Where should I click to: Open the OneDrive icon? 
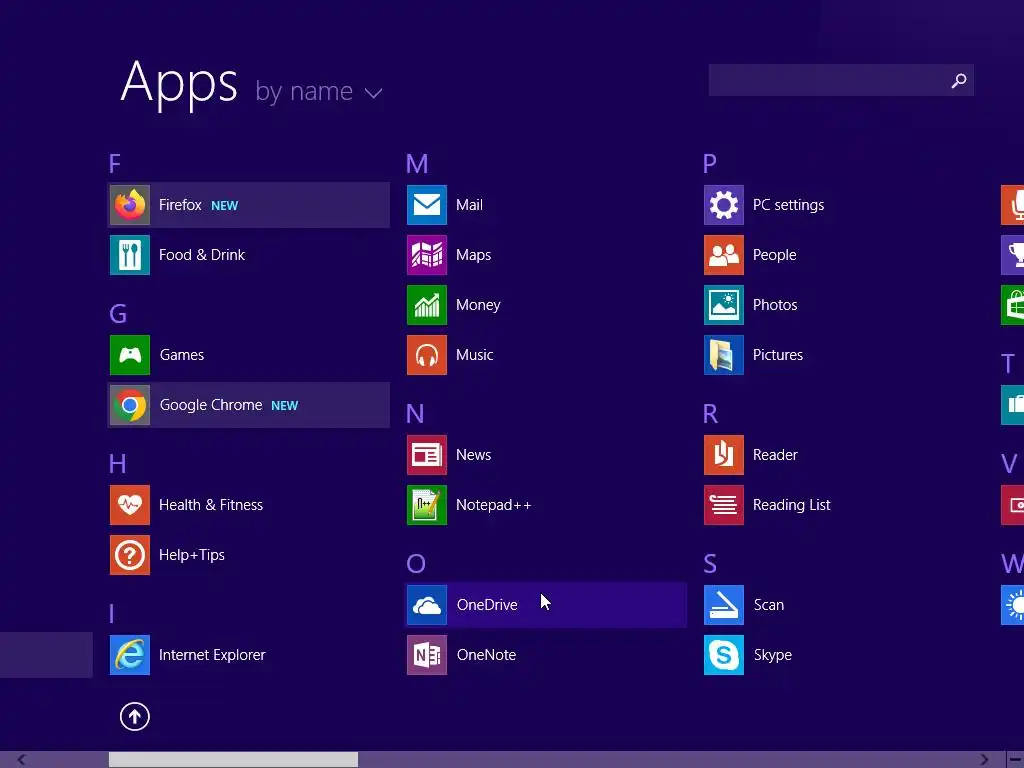point(426,605)
